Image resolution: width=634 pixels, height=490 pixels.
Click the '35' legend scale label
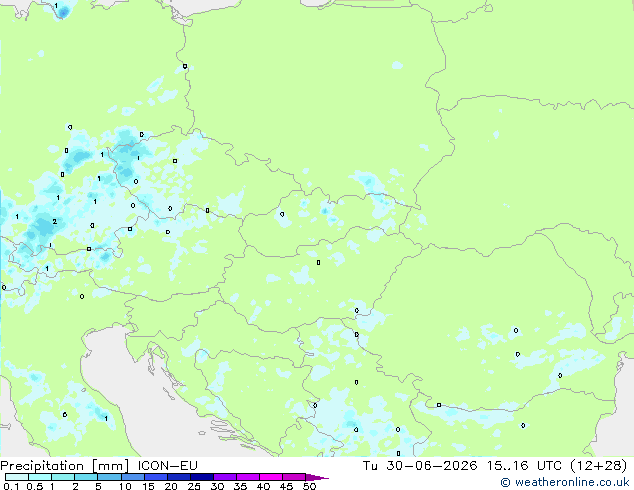240,486
